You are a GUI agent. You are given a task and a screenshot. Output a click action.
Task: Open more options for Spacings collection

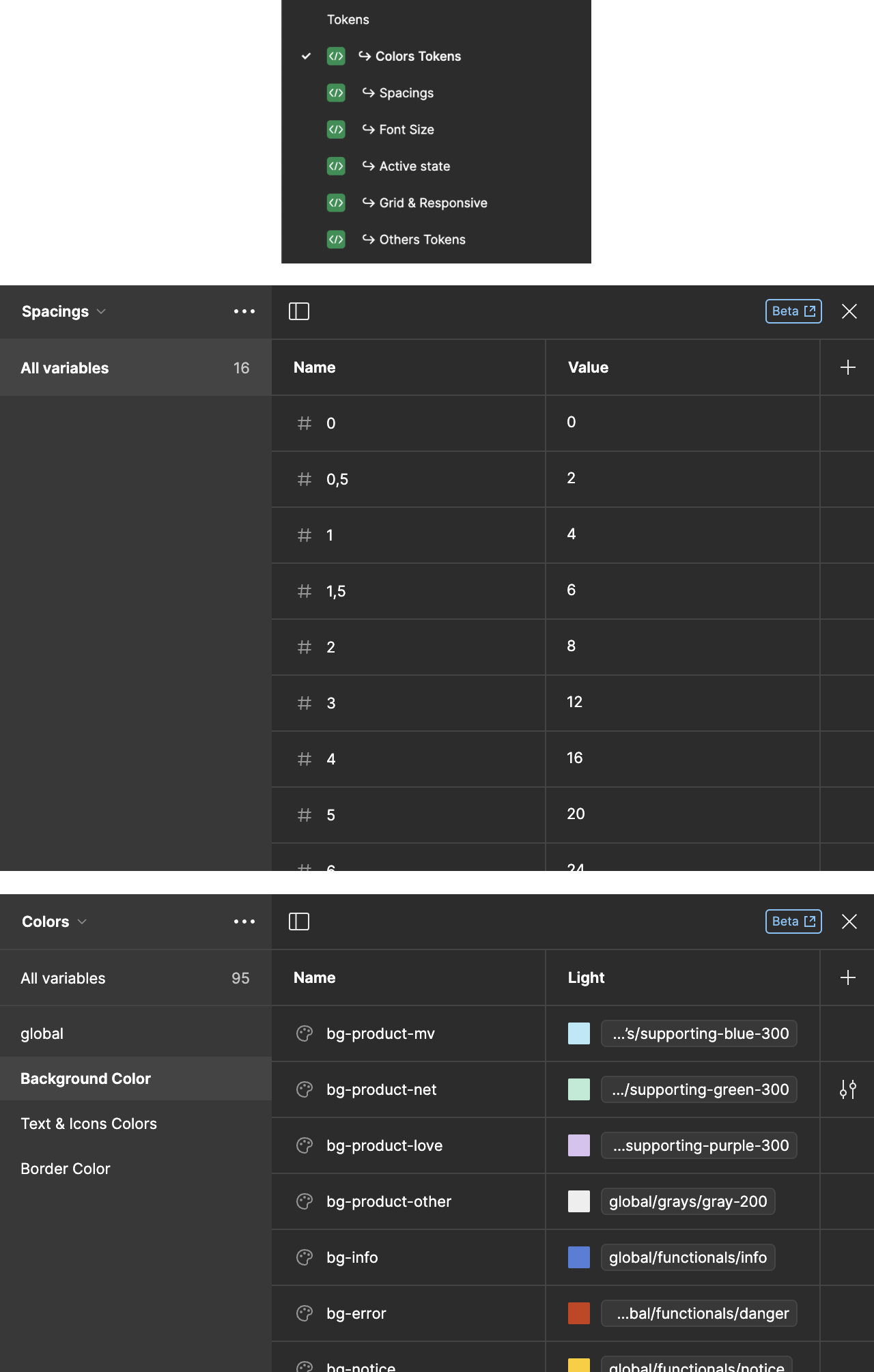[244, 311]
